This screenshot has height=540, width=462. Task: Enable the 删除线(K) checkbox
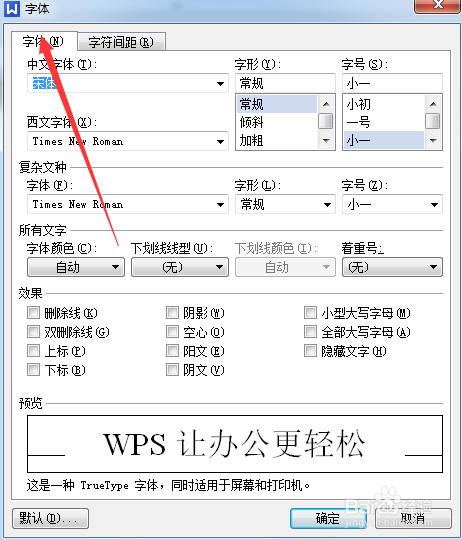pyautogui.click(x=33, y=313)
